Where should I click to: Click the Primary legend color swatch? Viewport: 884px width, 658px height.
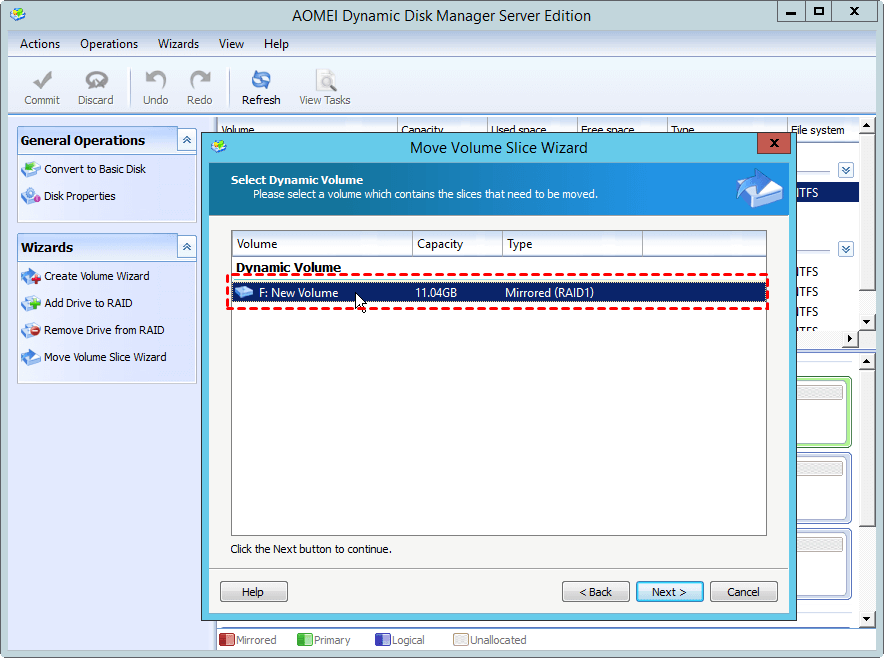[304, 639]
